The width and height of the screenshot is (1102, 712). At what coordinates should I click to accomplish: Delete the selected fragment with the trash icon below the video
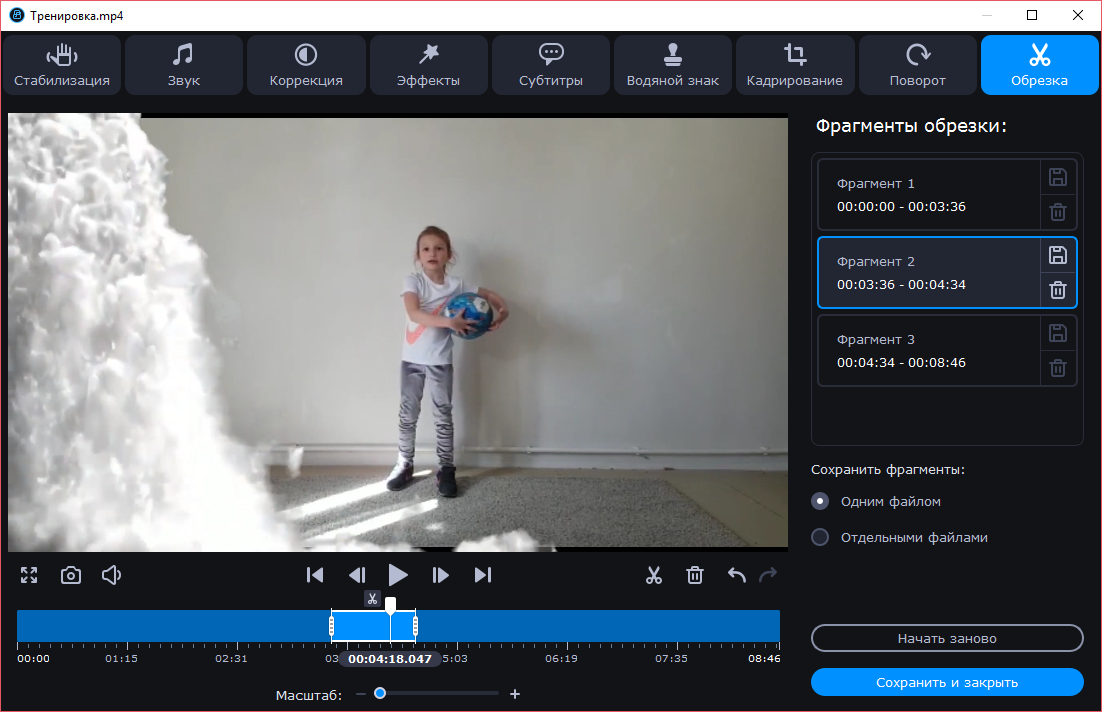[x=695, y=575]
